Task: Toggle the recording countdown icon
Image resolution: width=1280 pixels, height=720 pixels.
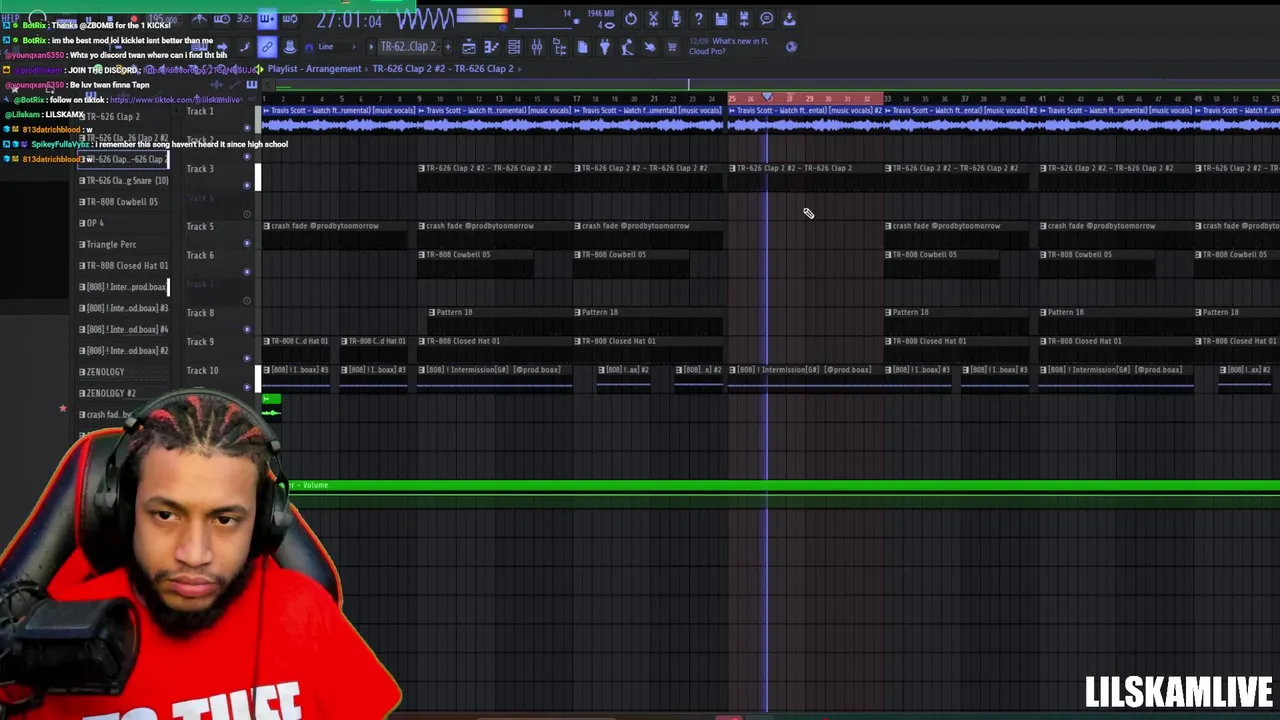Action: pyautogui.click(x=244, y=19)
